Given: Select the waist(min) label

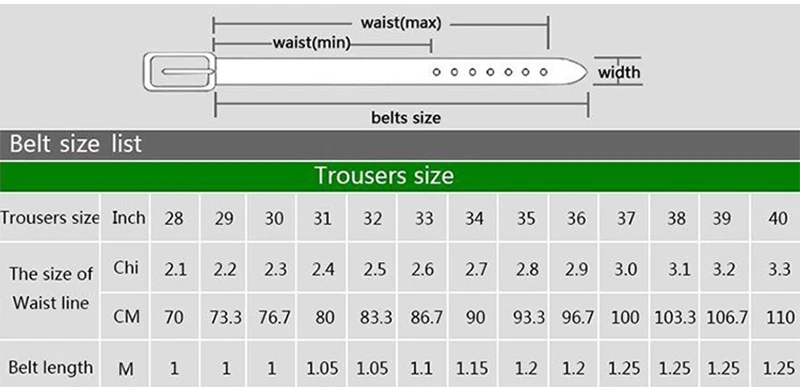Looking at the screenshot, I should (x=312, y=43).
